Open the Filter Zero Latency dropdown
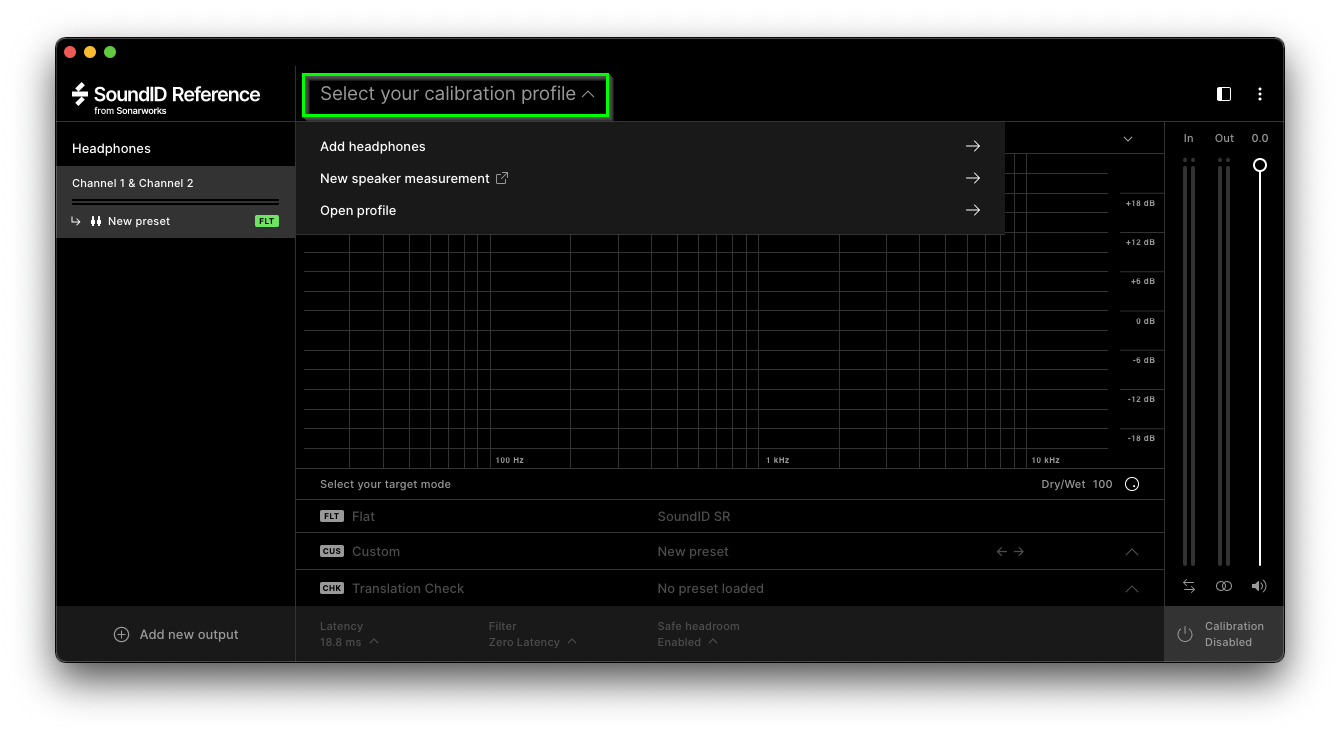 [x=532, y=642]
